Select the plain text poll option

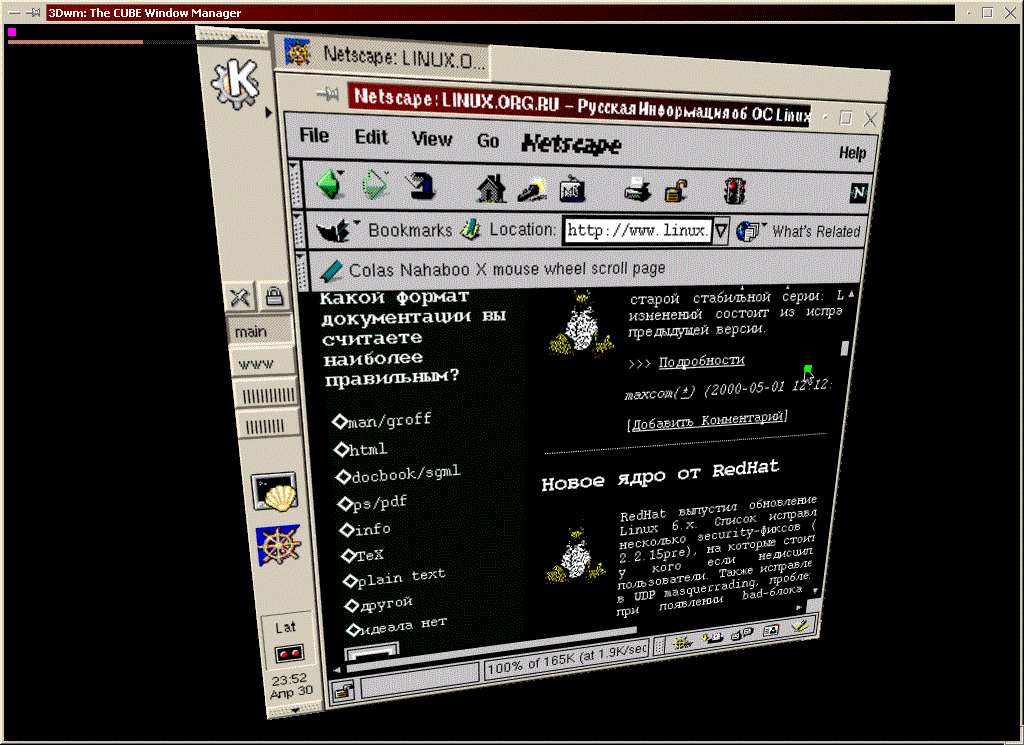pos(351,580)
